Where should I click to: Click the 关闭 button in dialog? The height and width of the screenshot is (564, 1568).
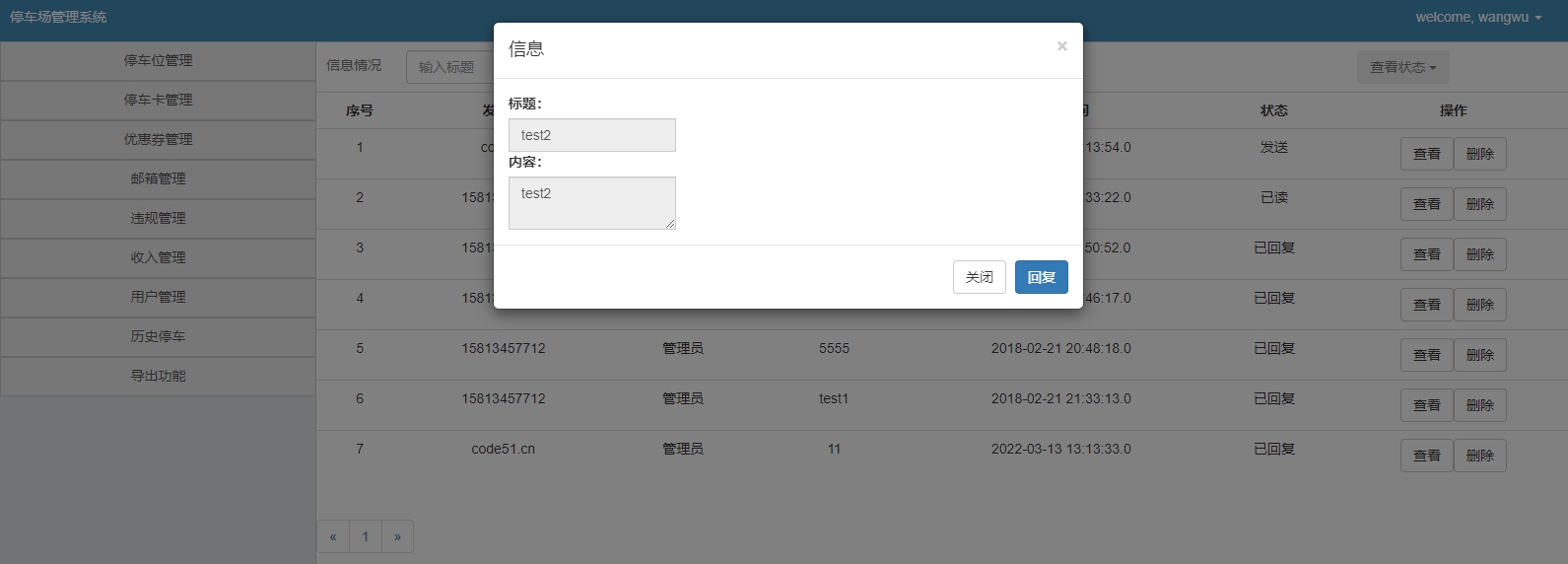pyautogui.click(x=979, y=277)
